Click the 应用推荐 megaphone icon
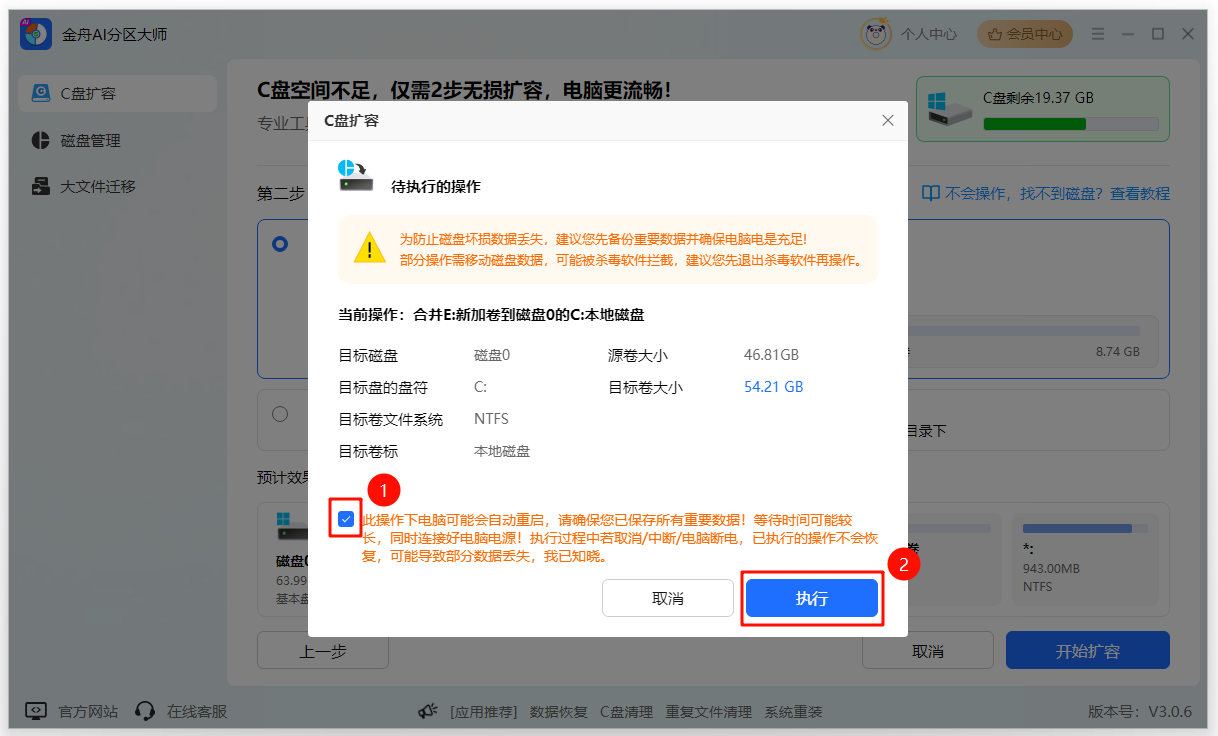1218x736 pixels. (428, 711)
